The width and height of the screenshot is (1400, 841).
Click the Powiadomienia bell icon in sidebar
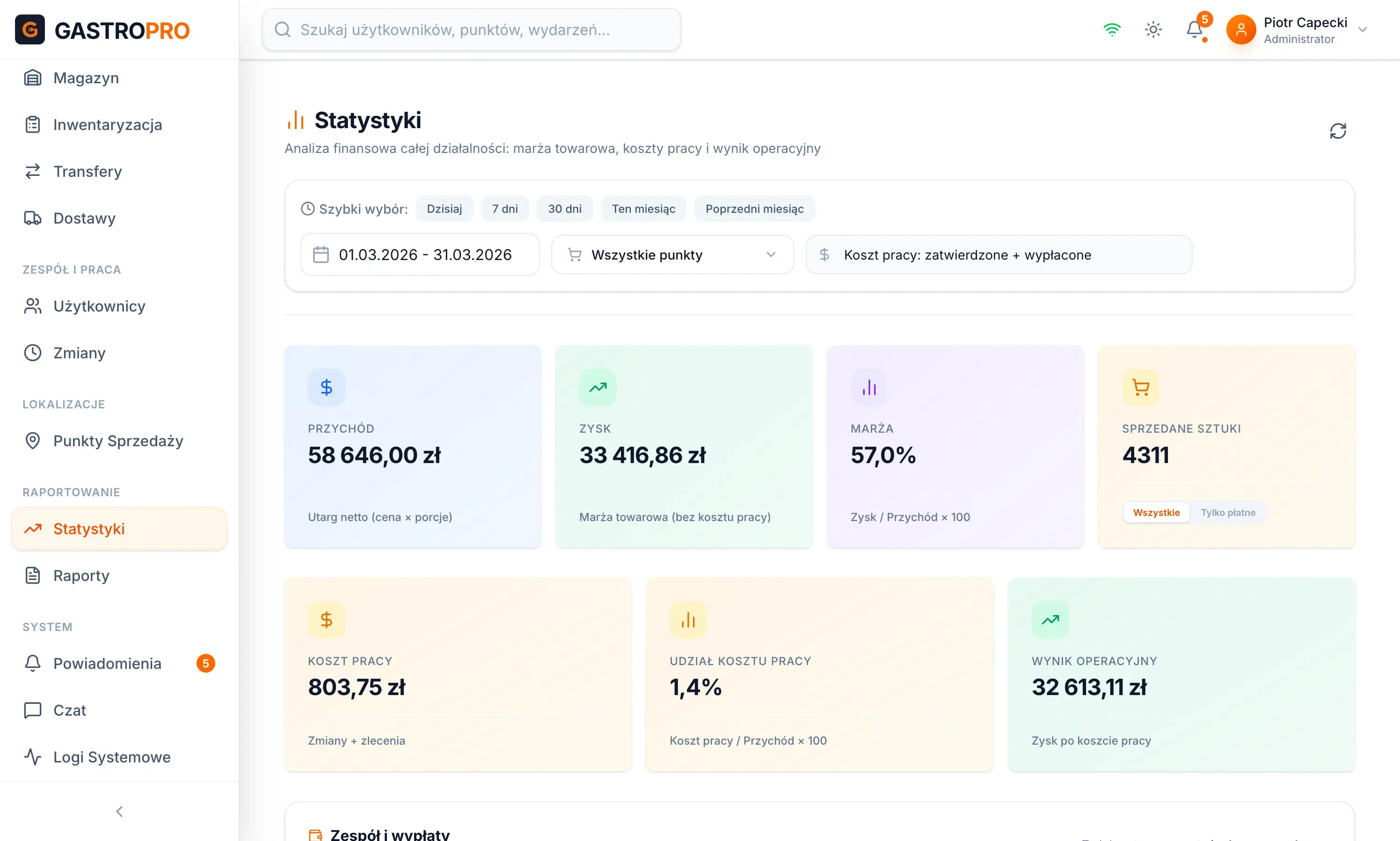click(x=33, y=664)
